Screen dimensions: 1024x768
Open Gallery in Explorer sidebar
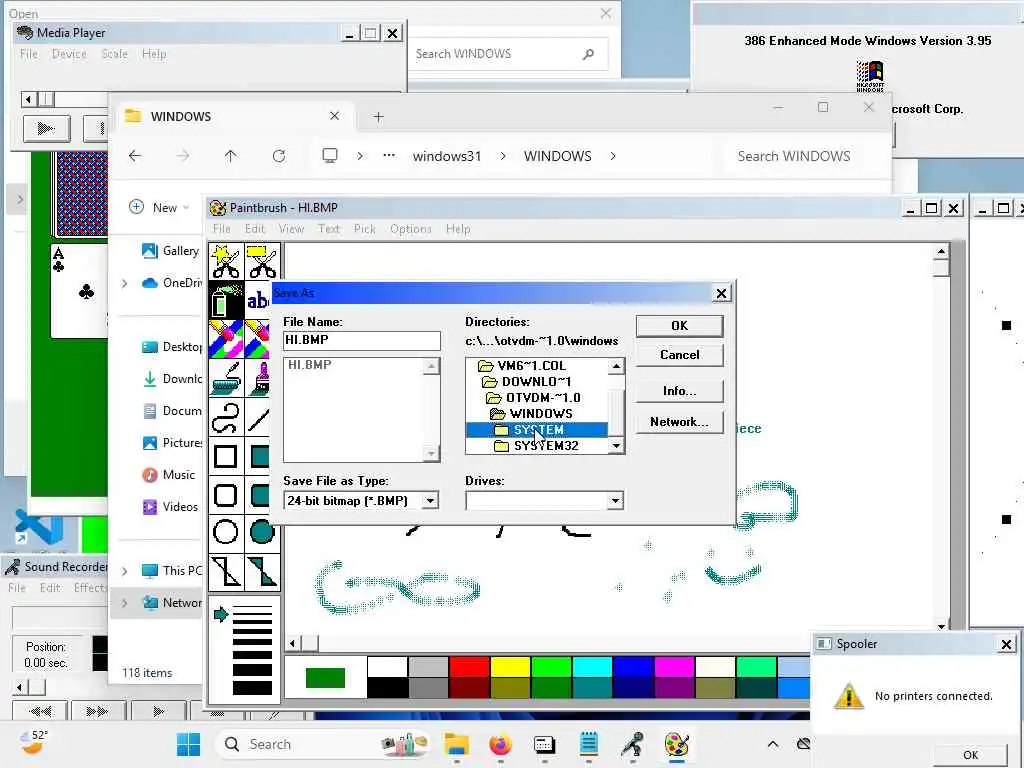tap(171, 251)
